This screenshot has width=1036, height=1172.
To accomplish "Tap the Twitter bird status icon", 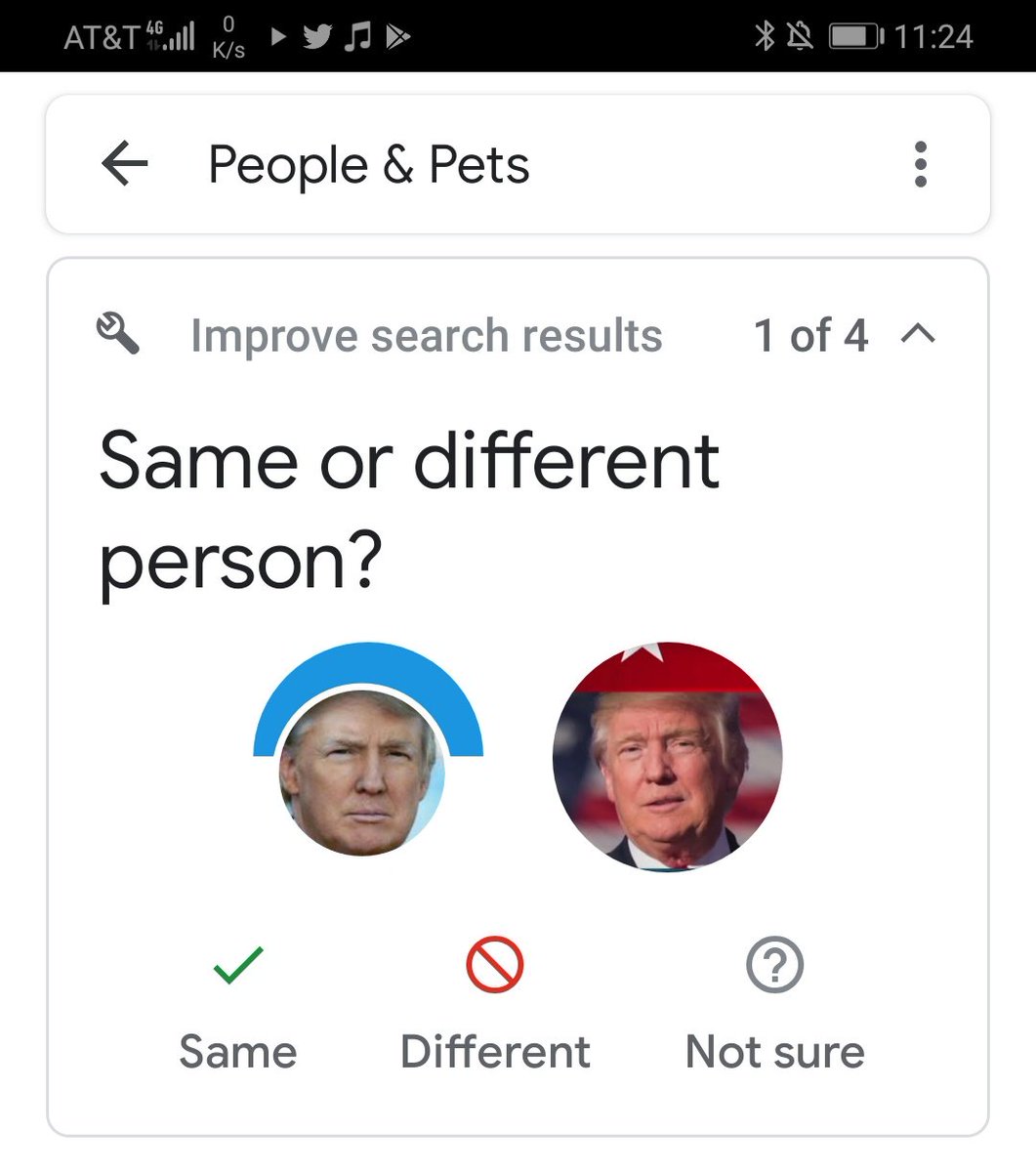I will pyautogui.click(x=317, y=37).
